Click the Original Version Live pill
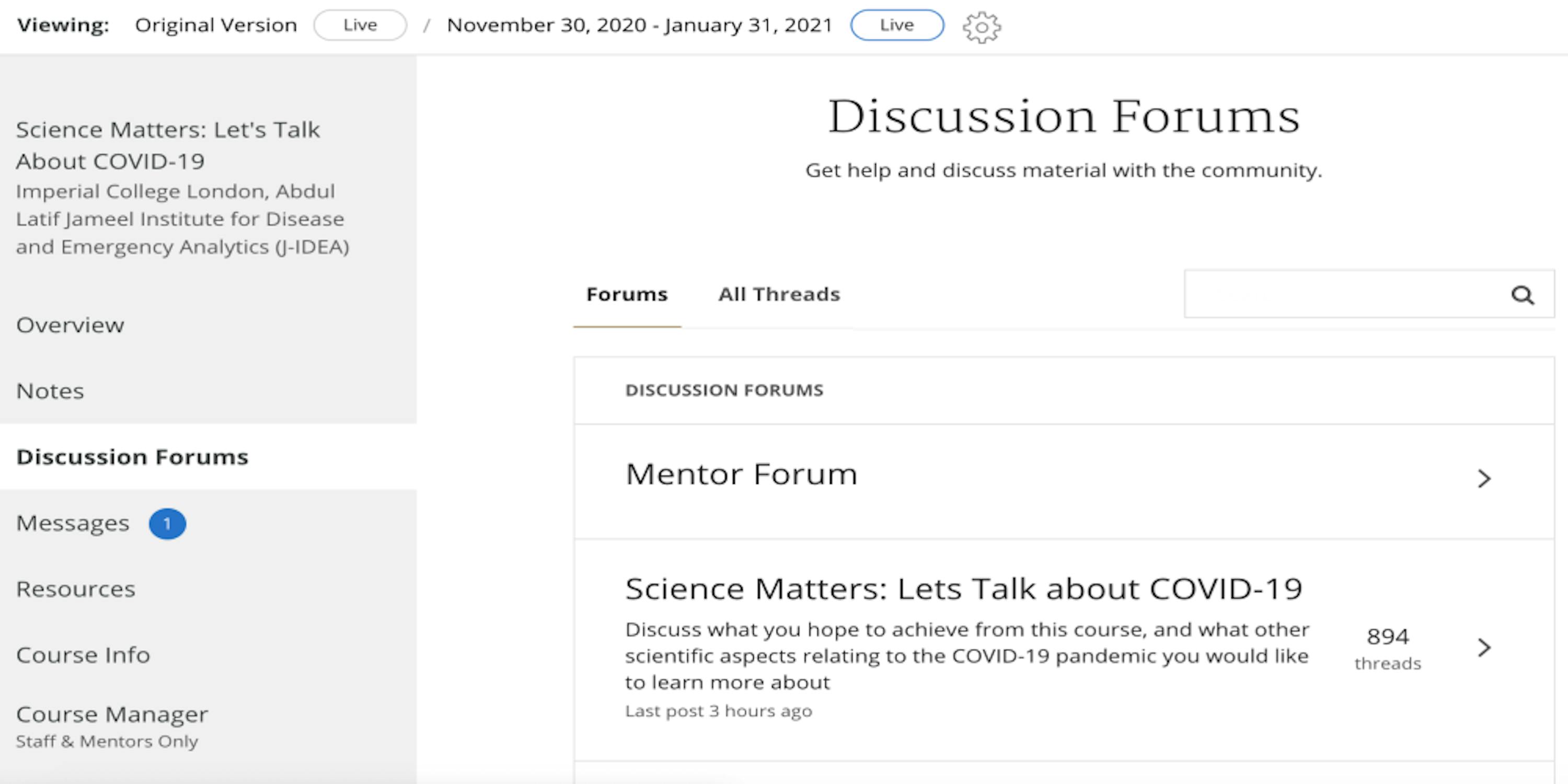This screenshot has height=784, width=1568. 360,25
